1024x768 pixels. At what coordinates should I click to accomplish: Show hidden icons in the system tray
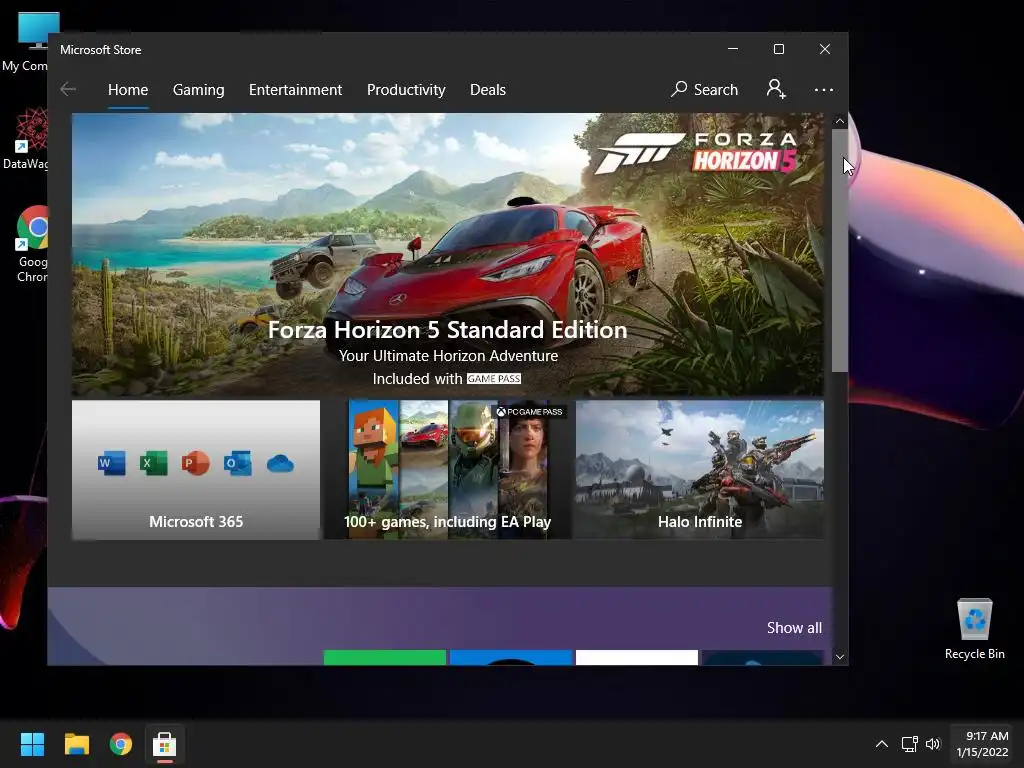coord(882,744)
